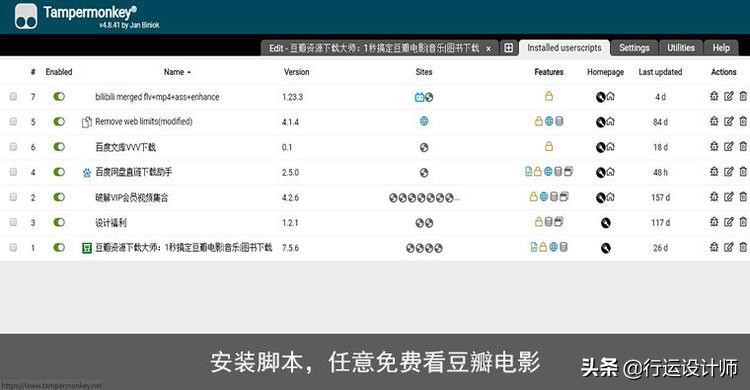Open homepage icon for 豆瓣资源下载大师 script
750x390 pixels.
606,248
